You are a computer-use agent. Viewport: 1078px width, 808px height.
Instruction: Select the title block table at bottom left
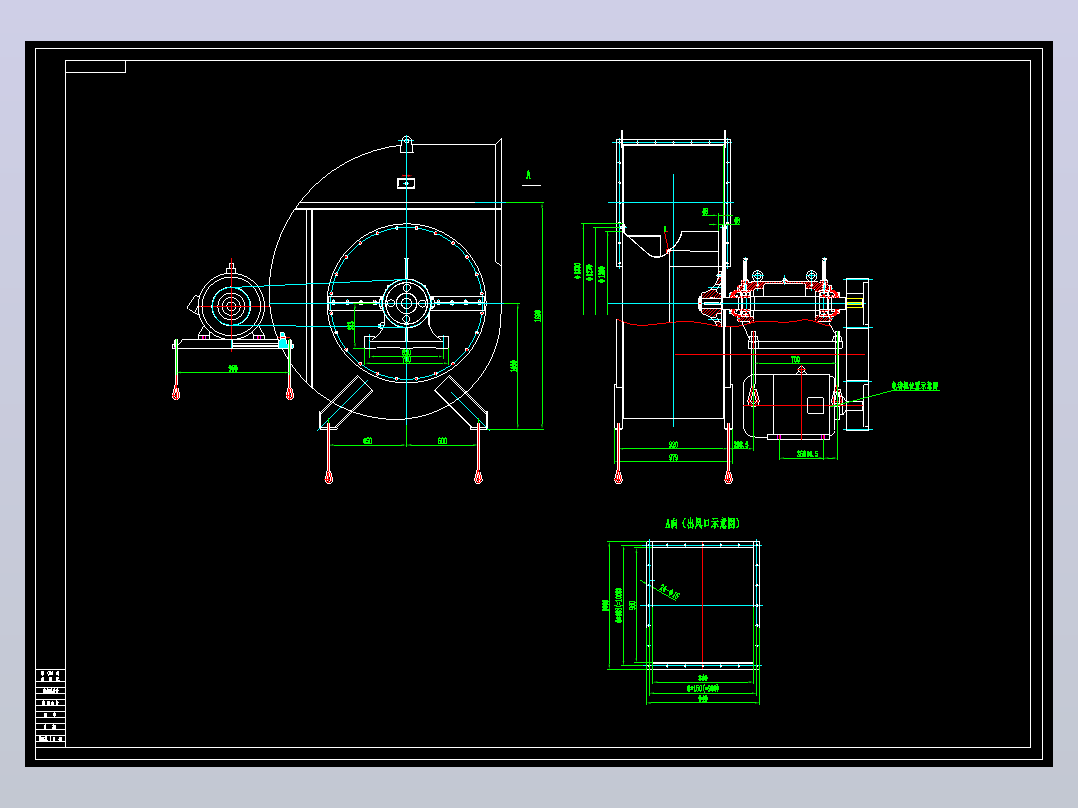point(50,706)
